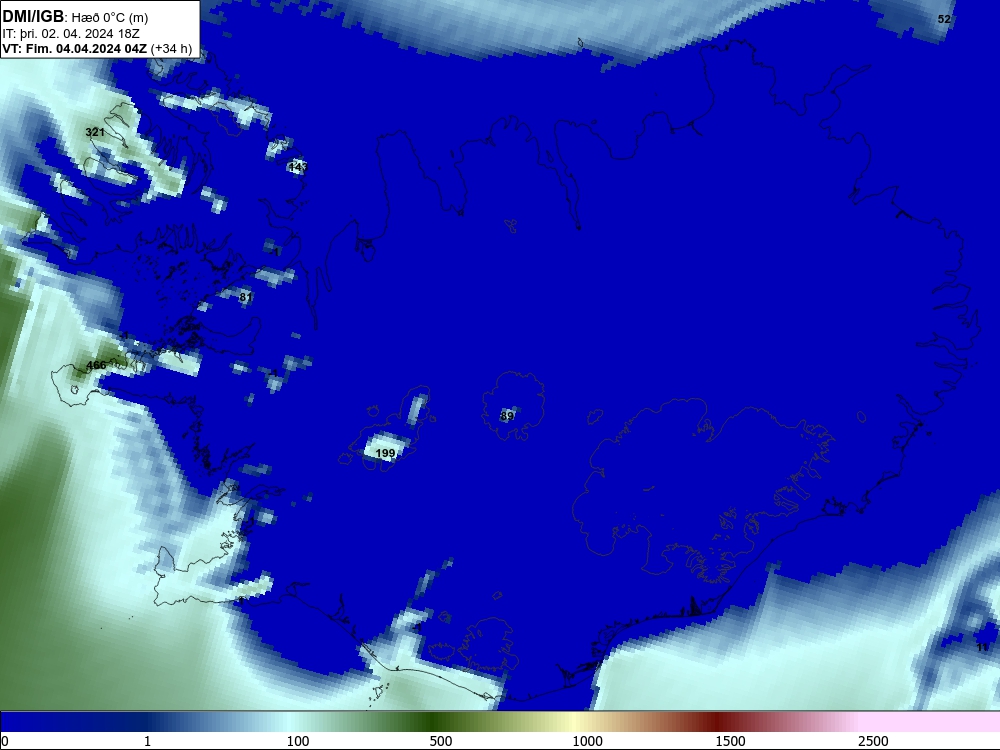Click the 199 value label on the glacier
Image resolution: width=1000 pixels, height=750 pixels.
click(x=385, y=453)
